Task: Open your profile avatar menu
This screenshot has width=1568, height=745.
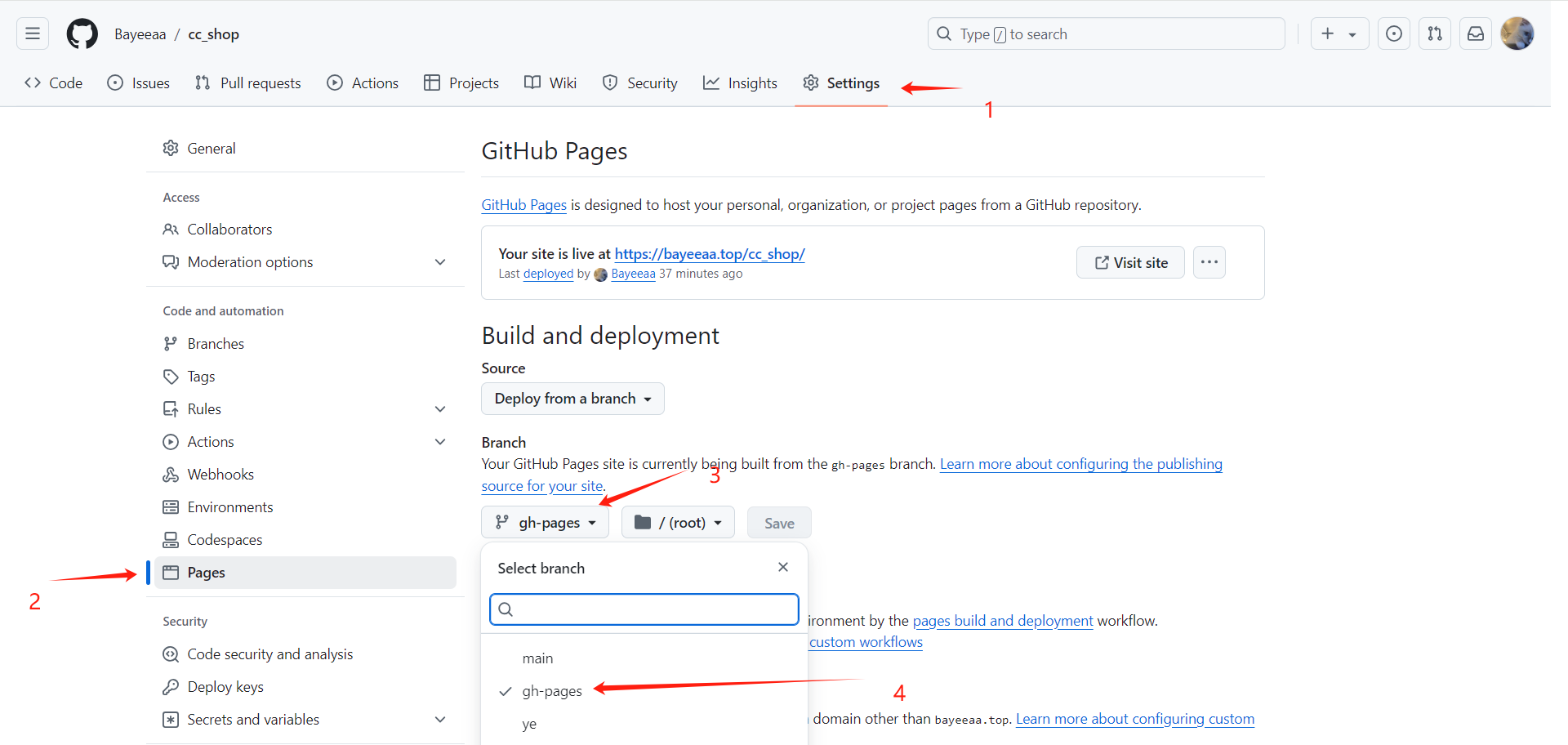Action: tap(1517, 33)
